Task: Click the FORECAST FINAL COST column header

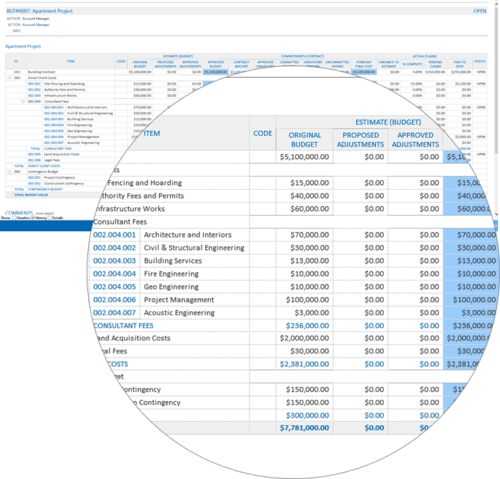Action: tap(364, 64)
